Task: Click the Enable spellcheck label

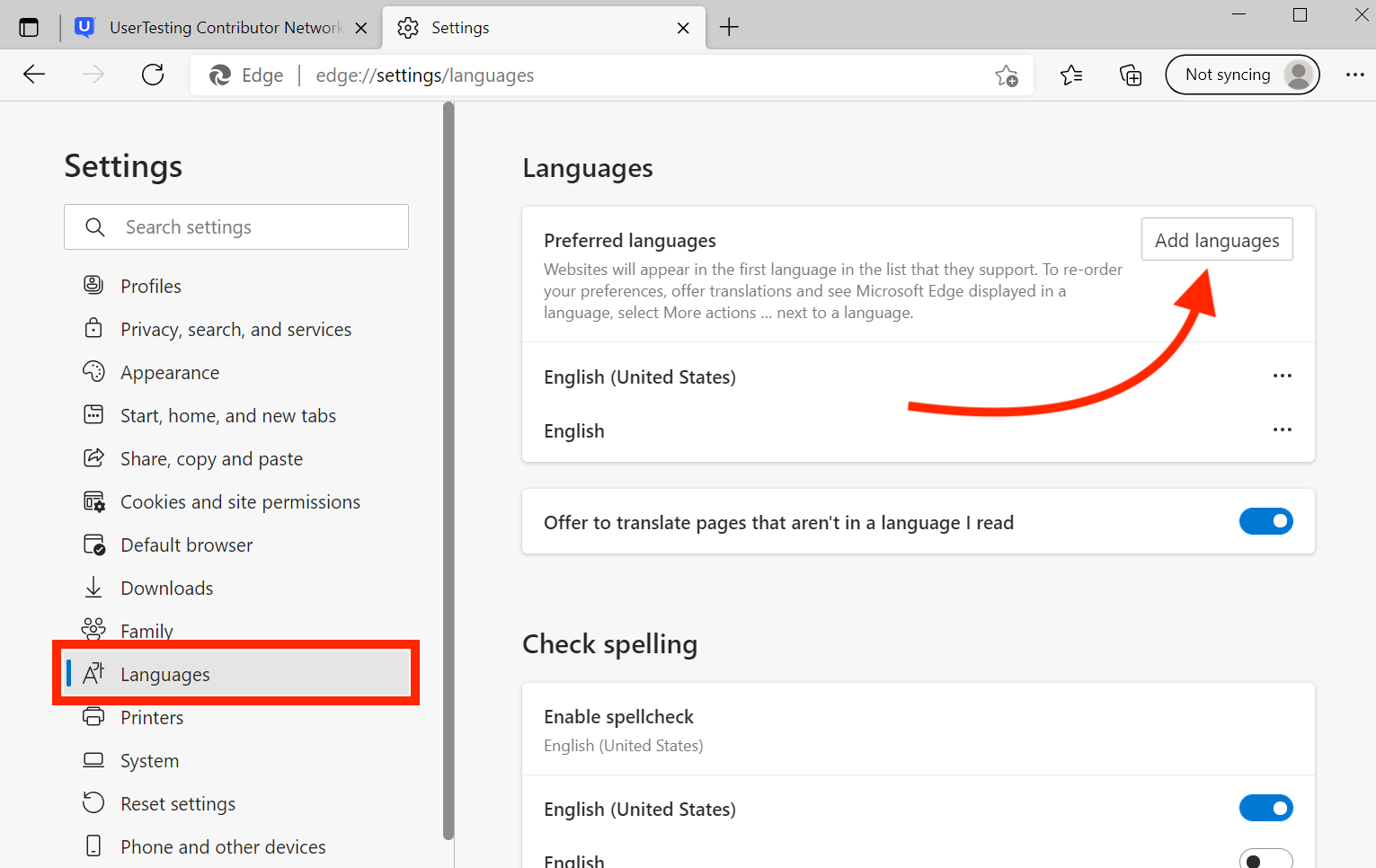Action: click(x=618, y=716)
